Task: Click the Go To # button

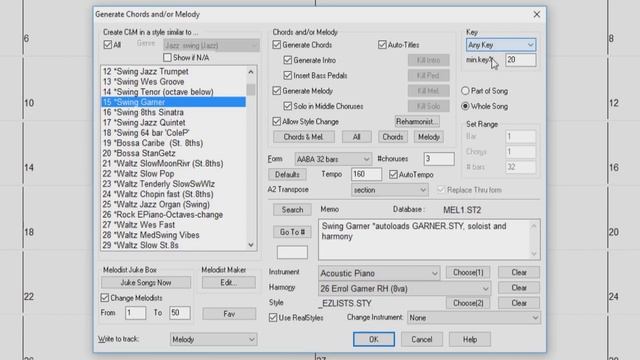Action: tap(292, 232)
